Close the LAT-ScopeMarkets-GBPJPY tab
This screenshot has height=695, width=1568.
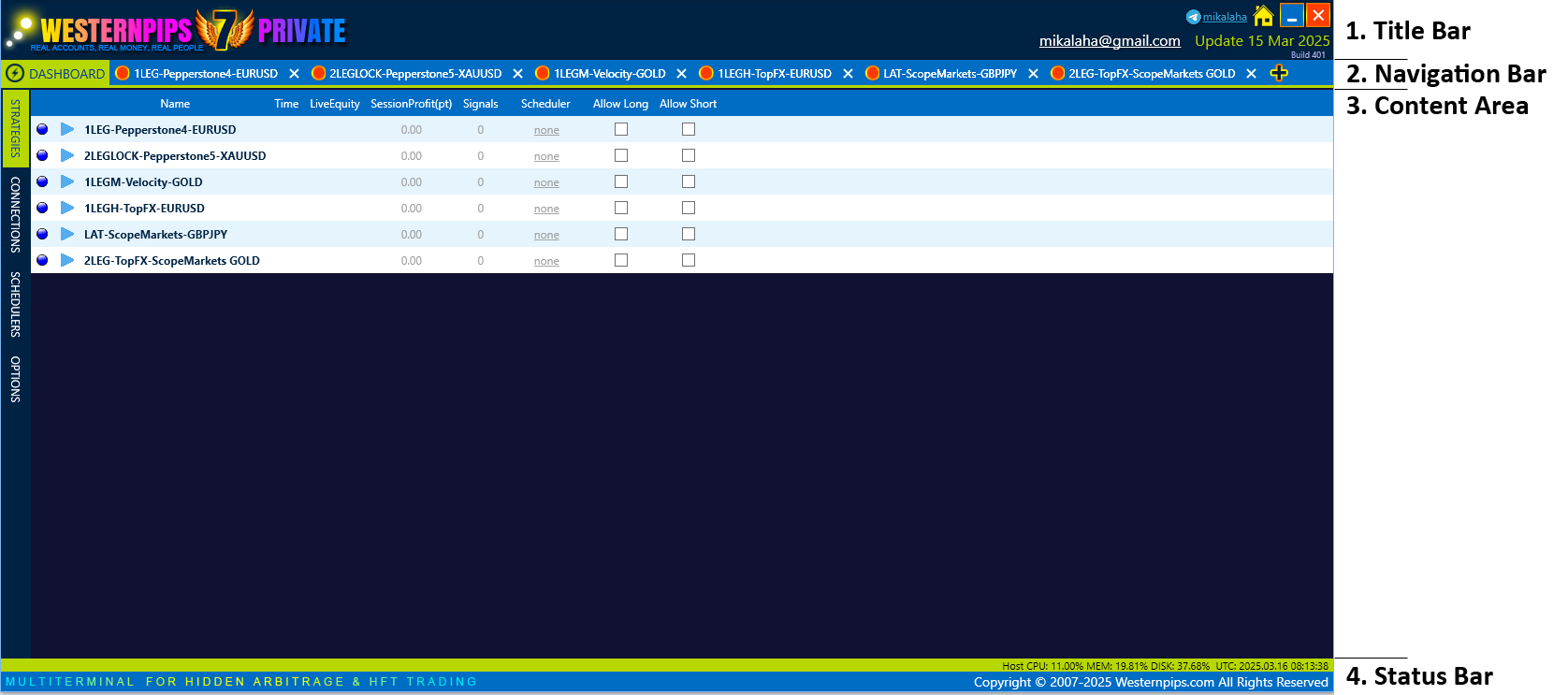[1033, 73]
